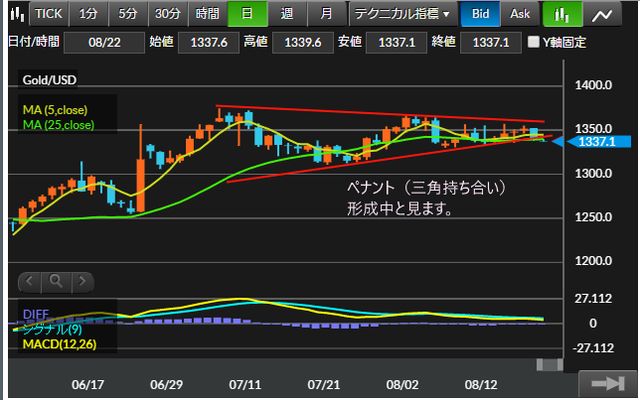The image size is (640, 400).
Task: Click the 始値 value 1337.6
Action: [x=209, y=42]
